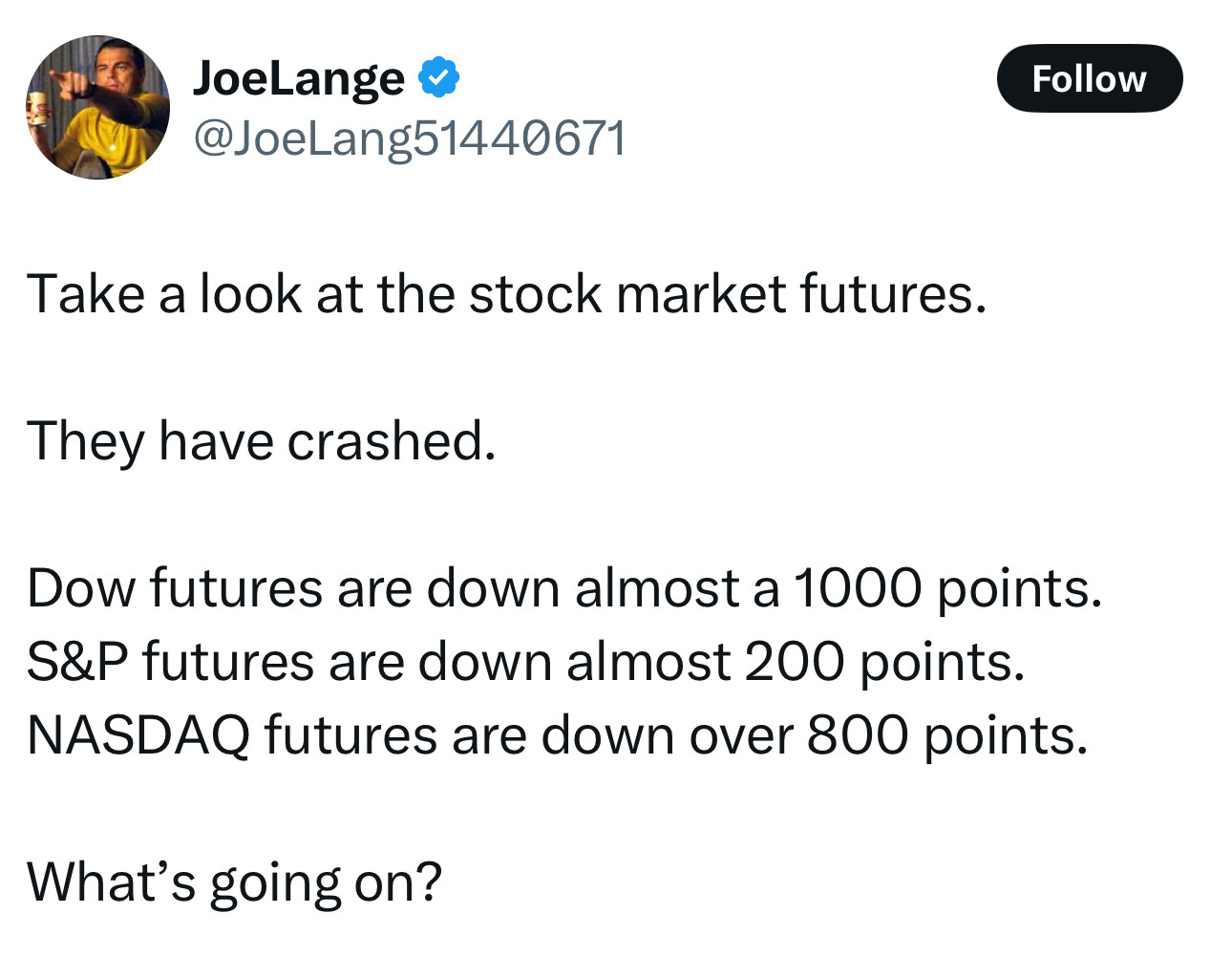Click the "What's going on?" question
1232x956 pixels.
235,882
